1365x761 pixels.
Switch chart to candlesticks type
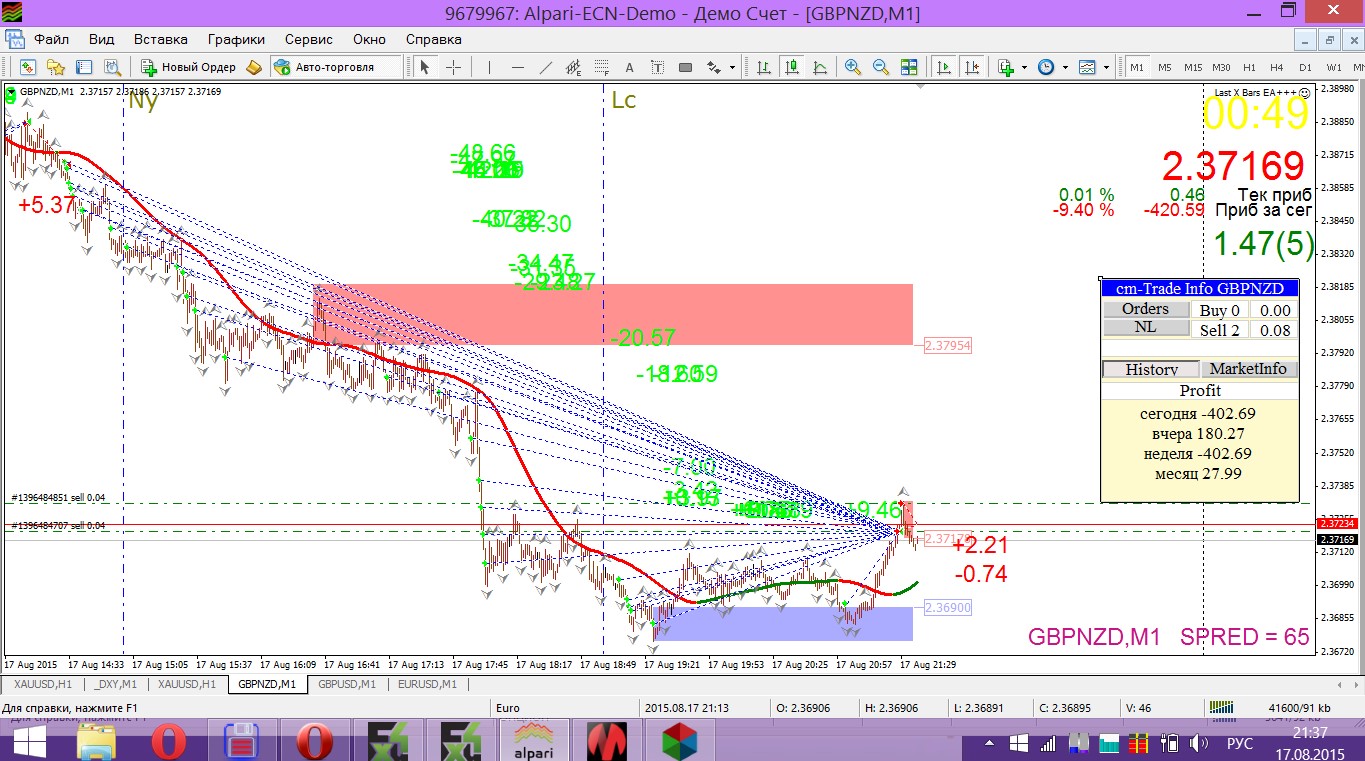tap(792, 67)
